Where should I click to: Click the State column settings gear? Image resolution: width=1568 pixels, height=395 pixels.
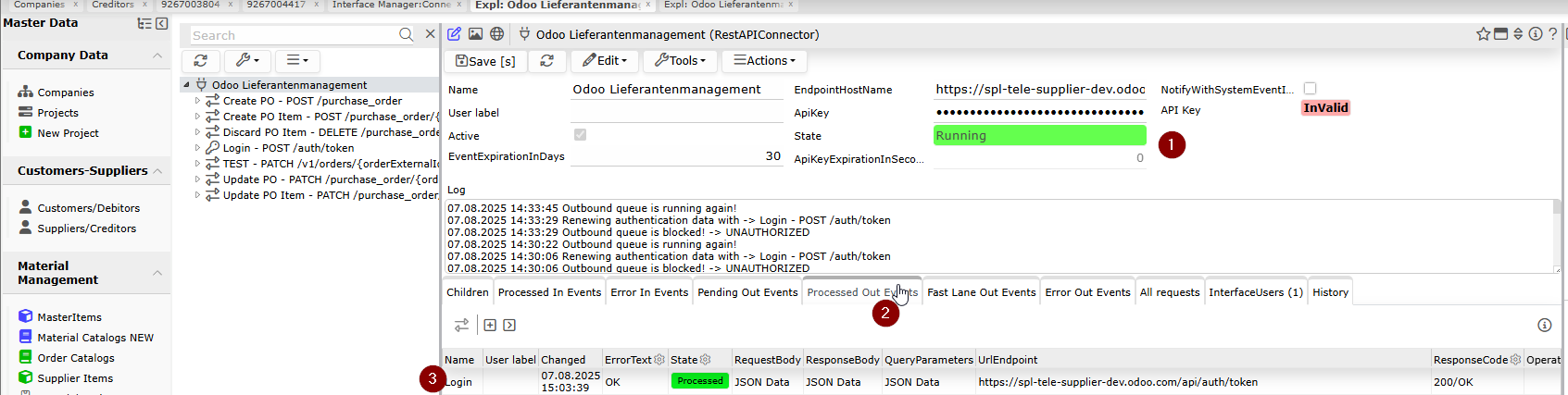coord(705,360)
